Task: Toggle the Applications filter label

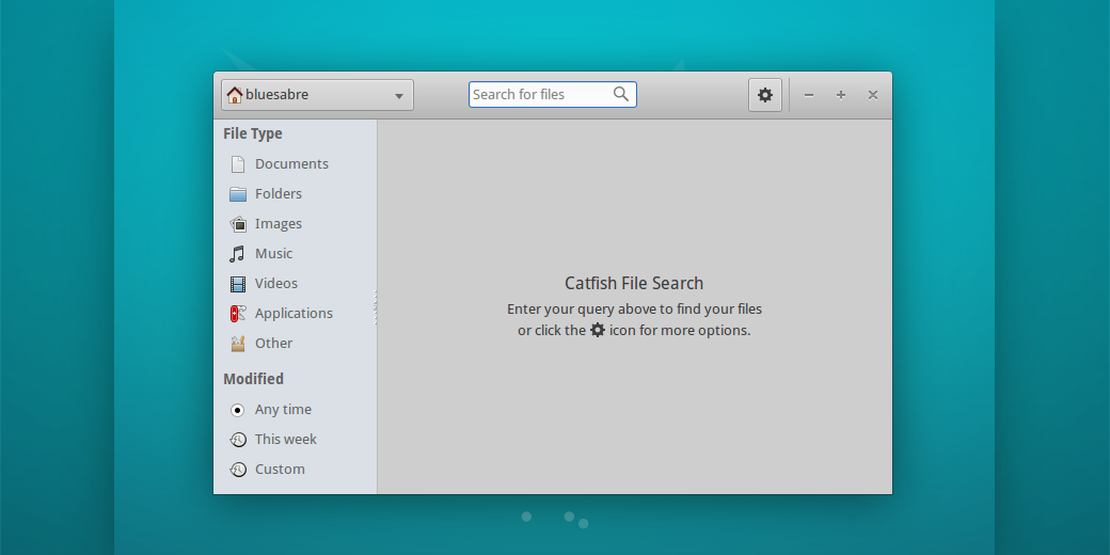Action: click(294, 314)
